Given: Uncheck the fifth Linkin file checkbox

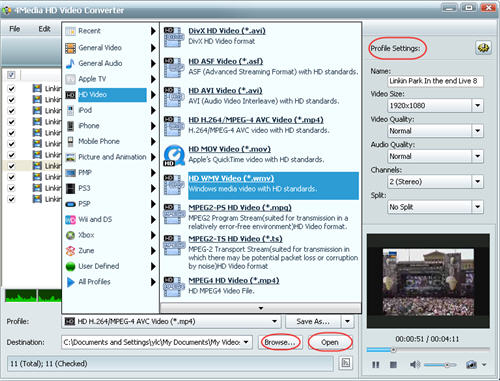Looking at the screenshot, I should [11, 133].
